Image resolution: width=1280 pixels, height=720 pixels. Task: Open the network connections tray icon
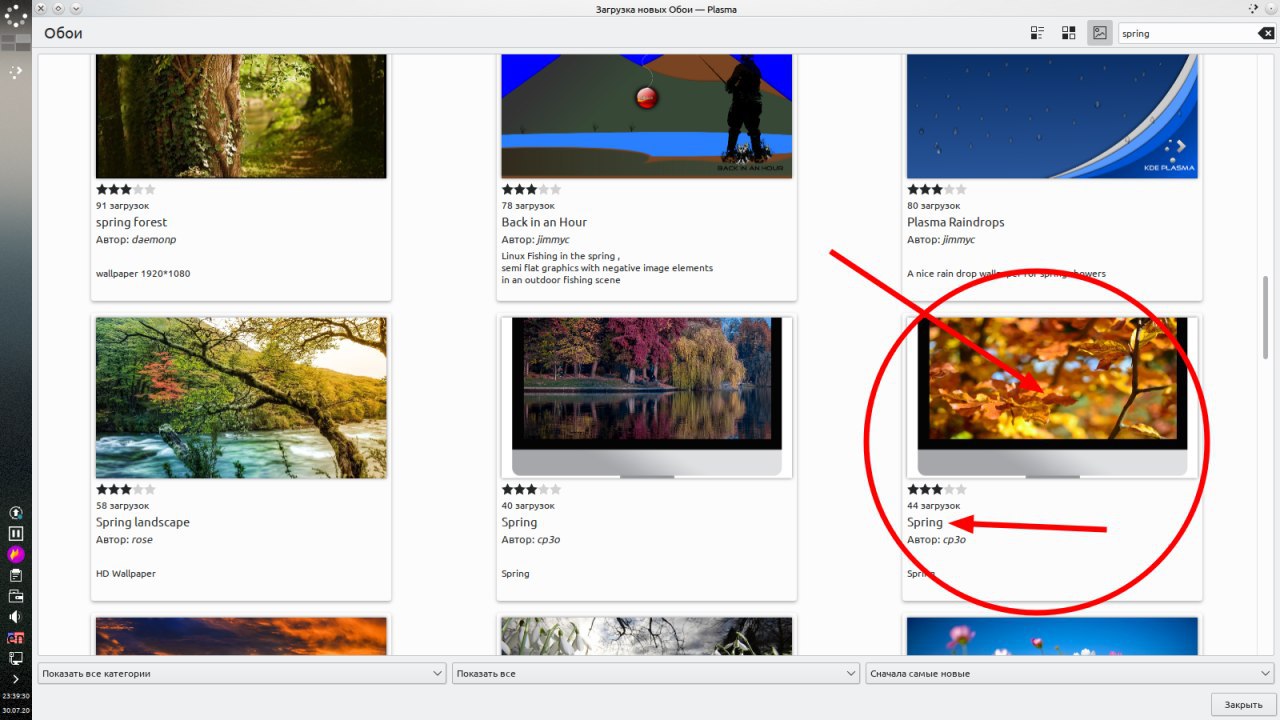tap(16, 658)
